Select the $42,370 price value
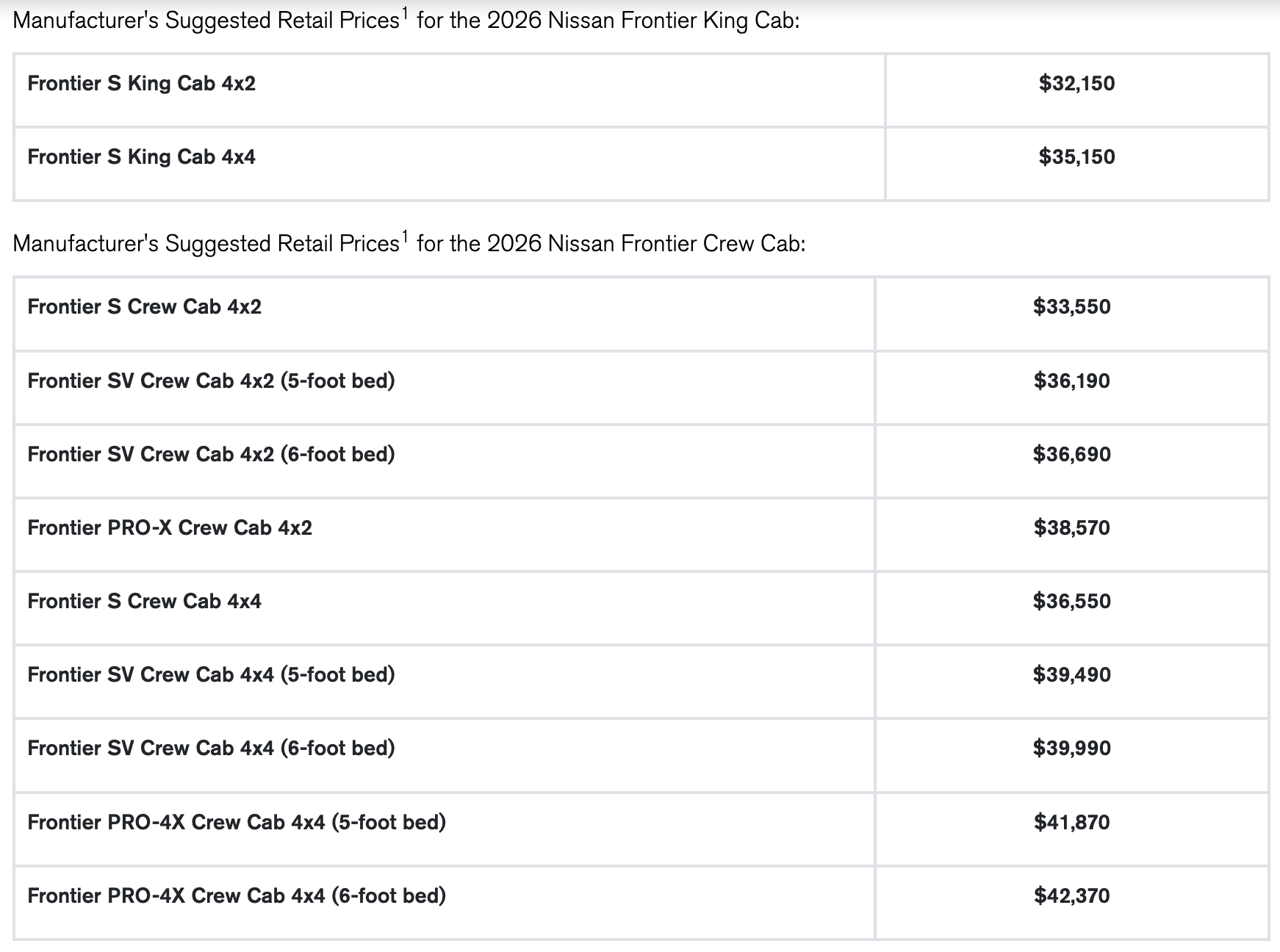1280x952 pixels. [1071, 895]
